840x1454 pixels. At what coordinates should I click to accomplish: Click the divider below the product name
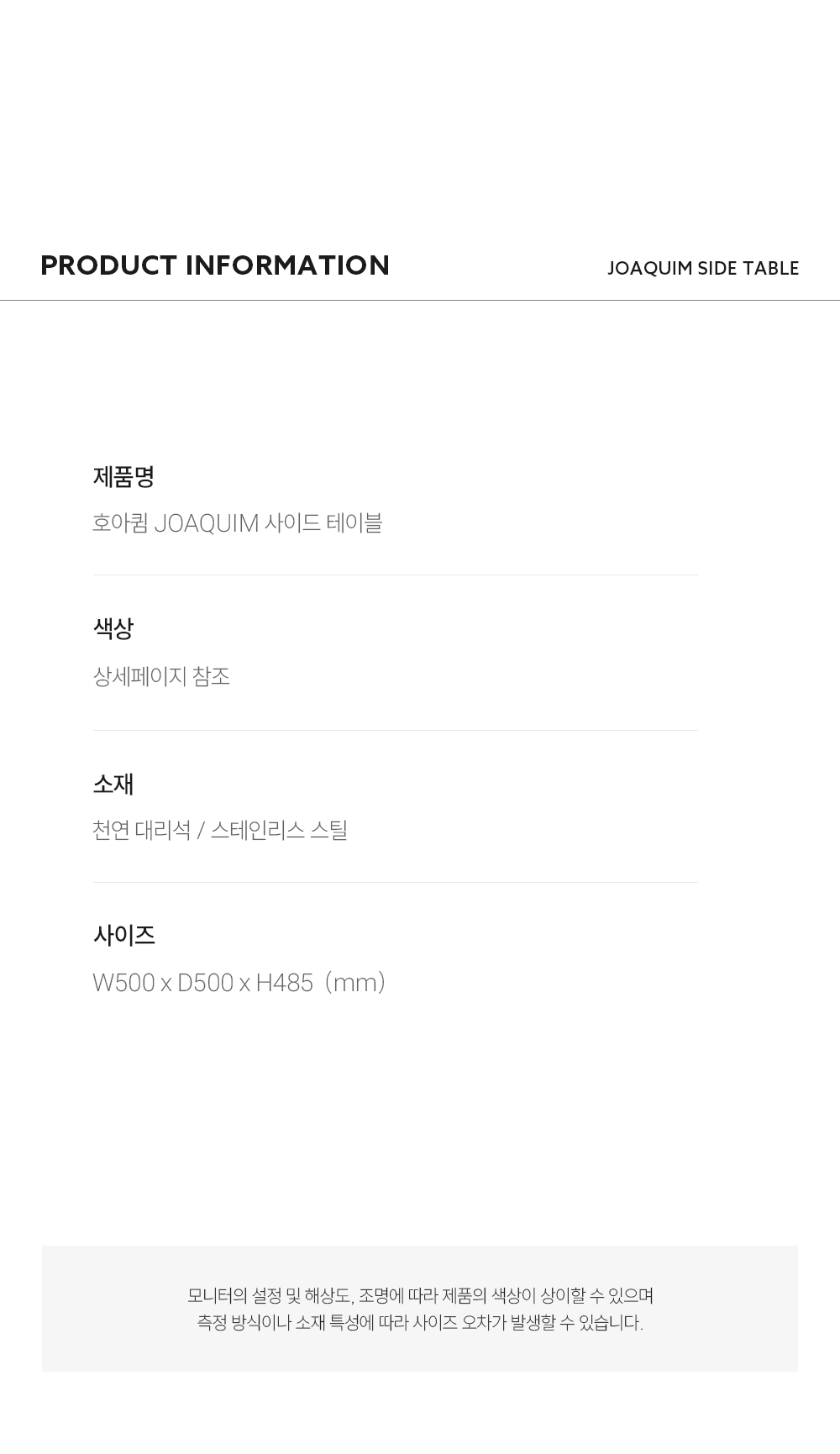tap(396, 575)
